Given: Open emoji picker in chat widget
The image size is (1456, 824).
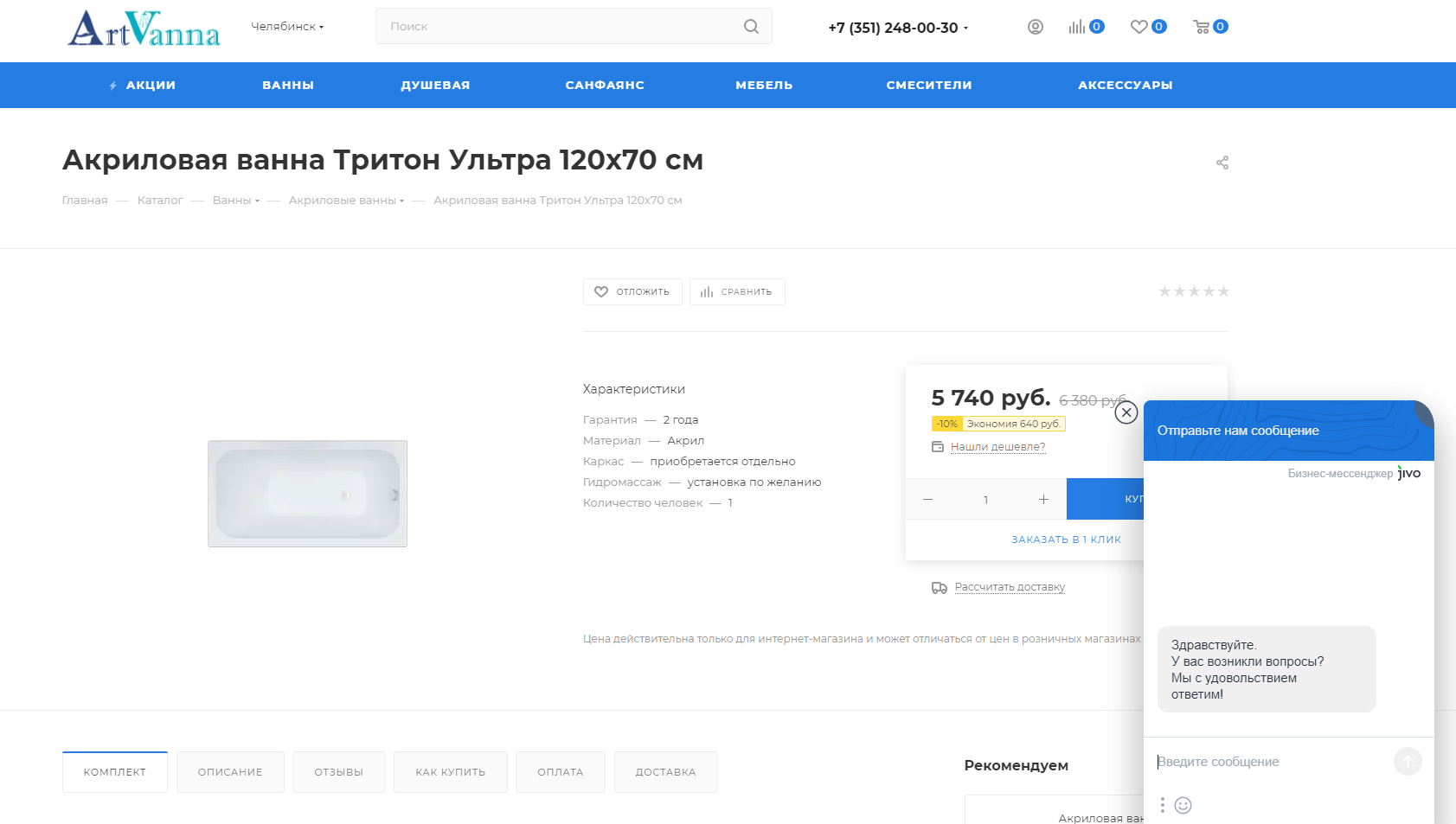Looking at the screenshot, I should coord(1183,805).
